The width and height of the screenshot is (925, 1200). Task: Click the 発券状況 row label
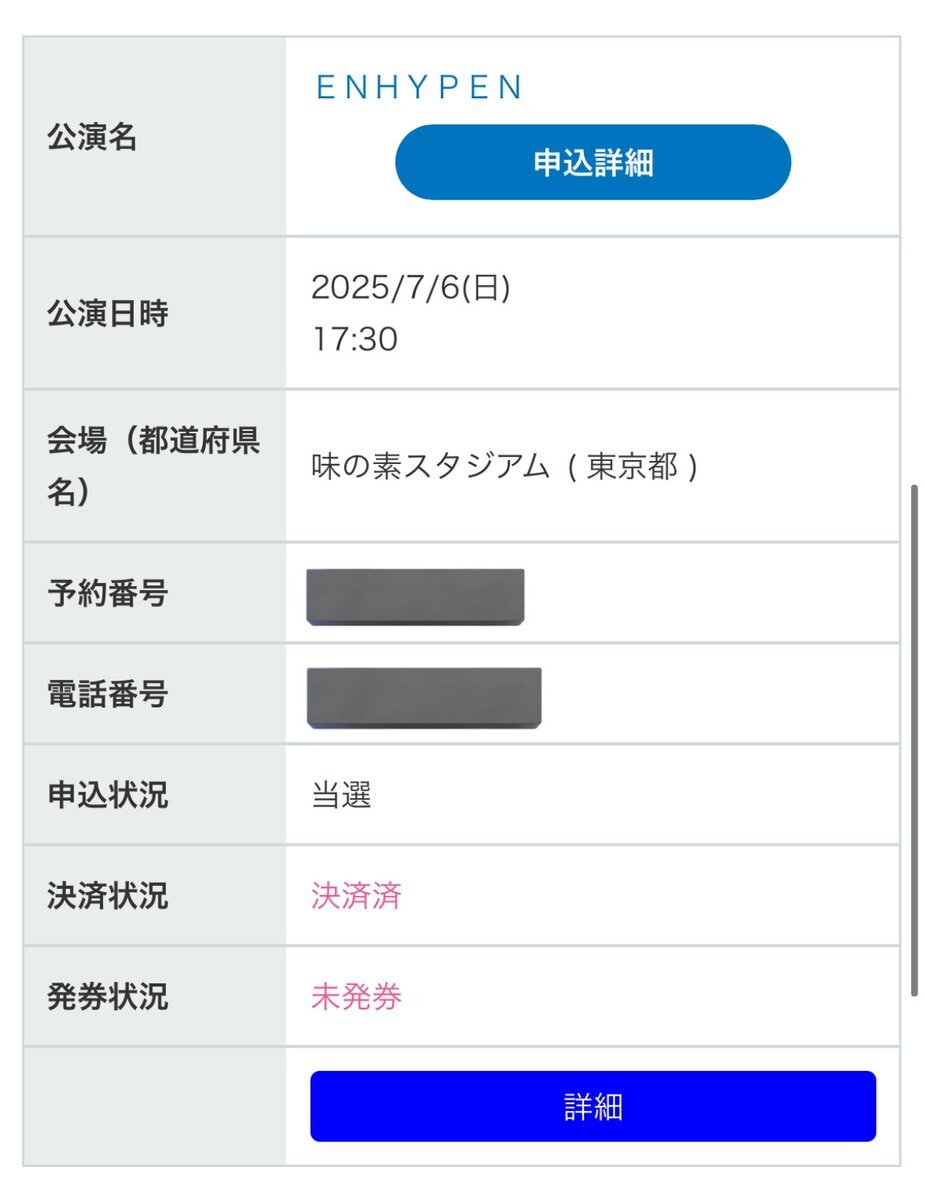pyautogui.click(x=107, y=997)
